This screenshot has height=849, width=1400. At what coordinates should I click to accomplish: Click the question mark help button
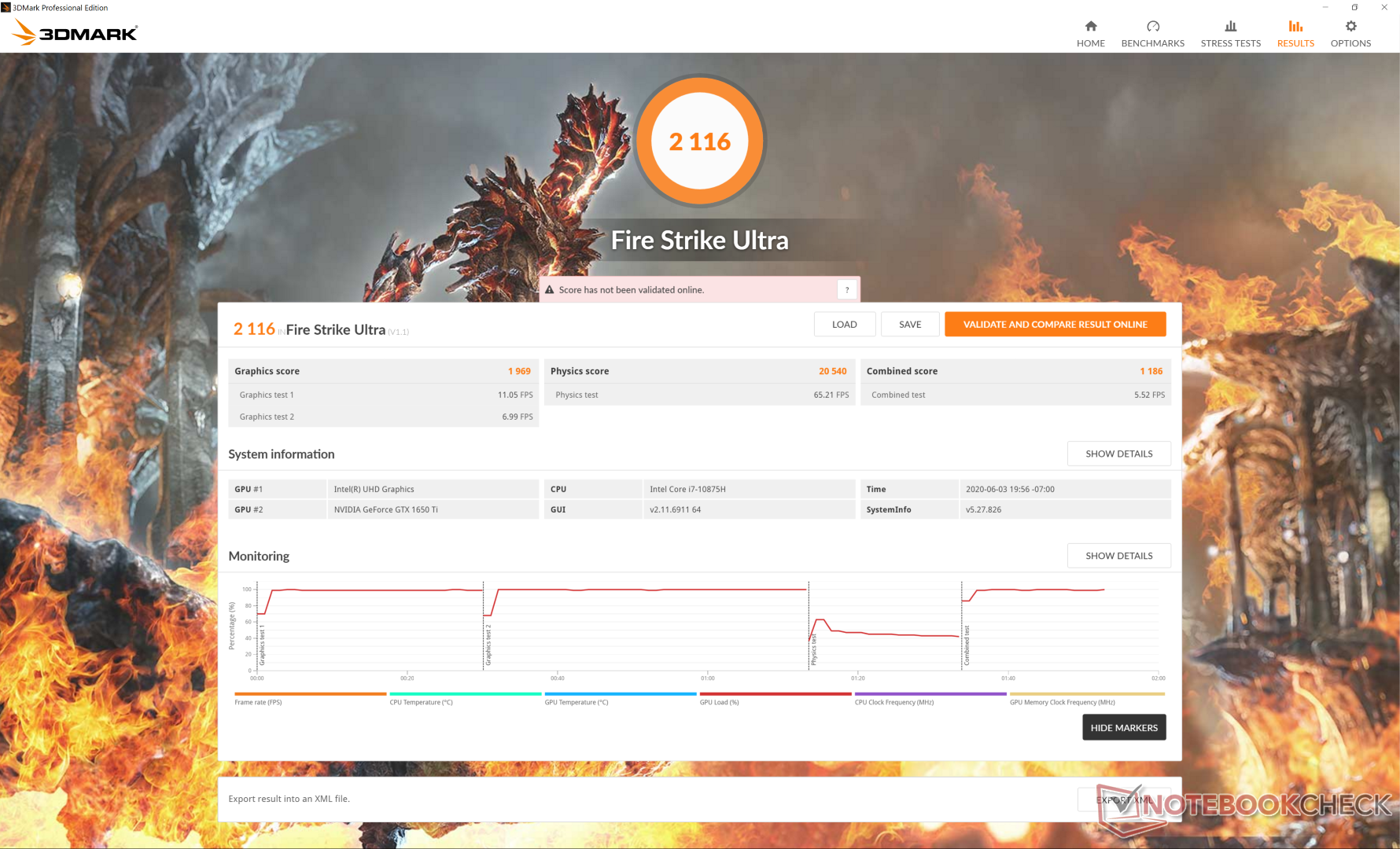point(847,290)
